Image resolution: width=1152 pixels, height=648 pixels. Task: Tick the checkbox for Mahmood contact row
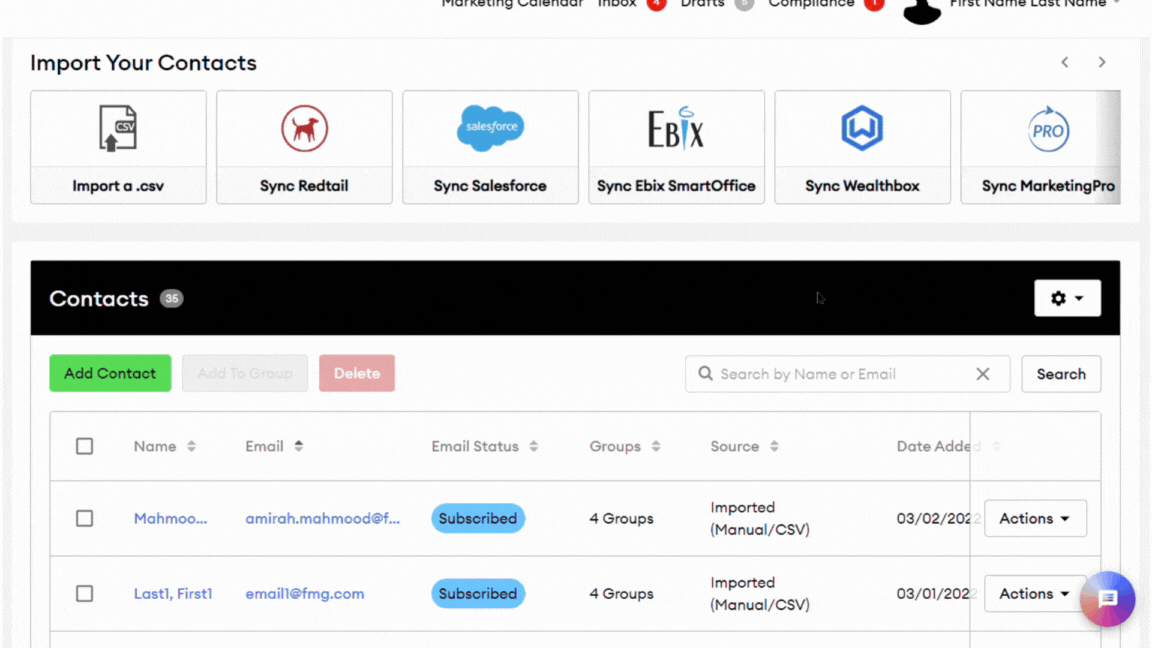click(x=85, y=519)
